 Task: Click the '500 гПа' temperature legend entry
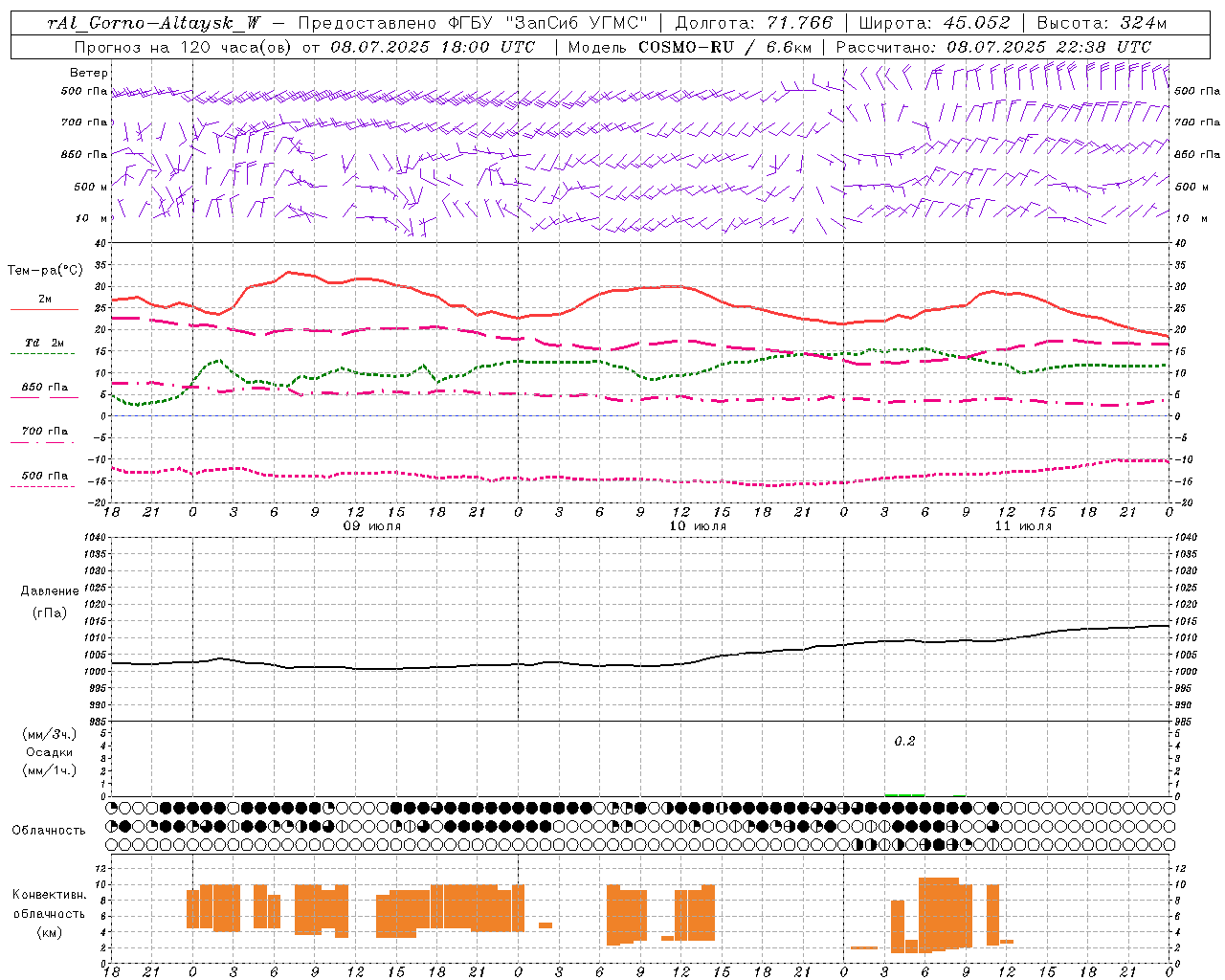tap(45, 476)
